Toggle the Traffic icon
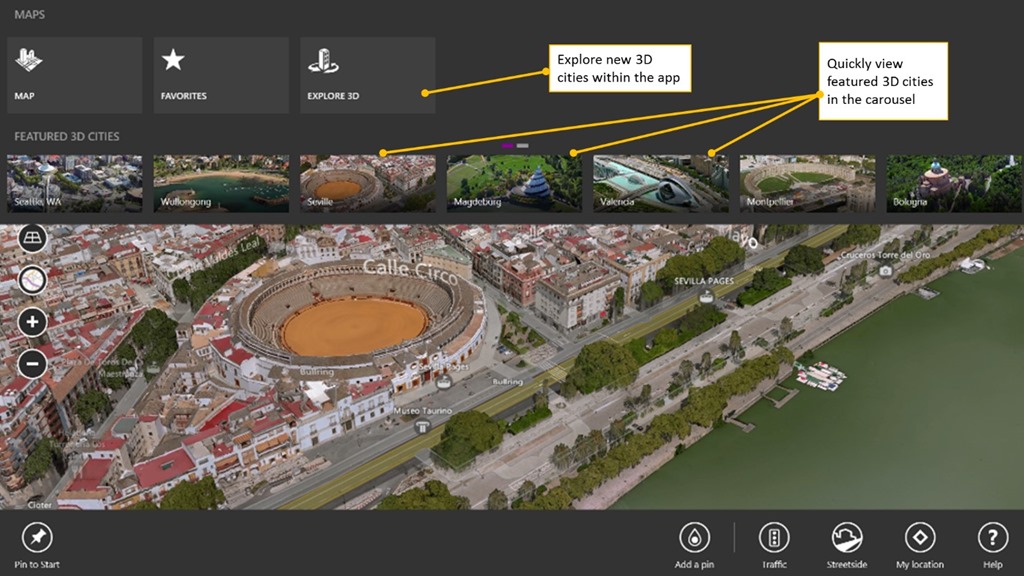This screenshot has height=576, width=1024. pyautogui.click(x=774, y=537)
